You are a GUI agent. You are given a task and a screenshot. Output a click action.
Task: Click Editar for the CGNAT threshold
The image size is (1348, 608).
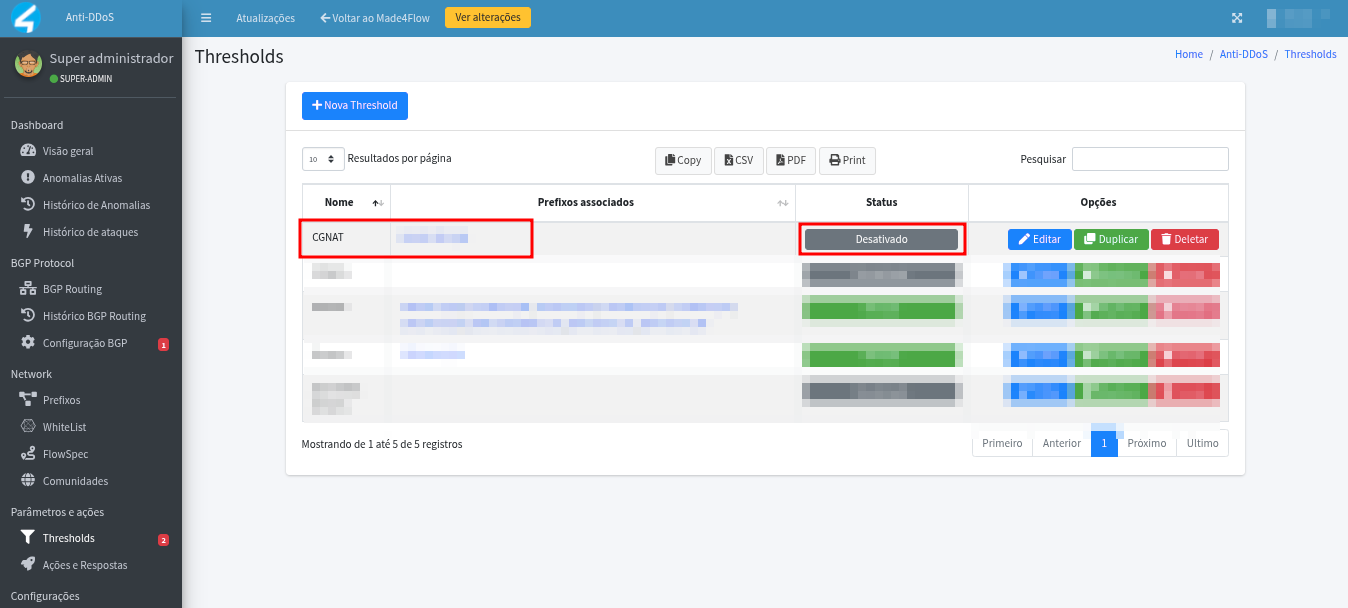1039,240
